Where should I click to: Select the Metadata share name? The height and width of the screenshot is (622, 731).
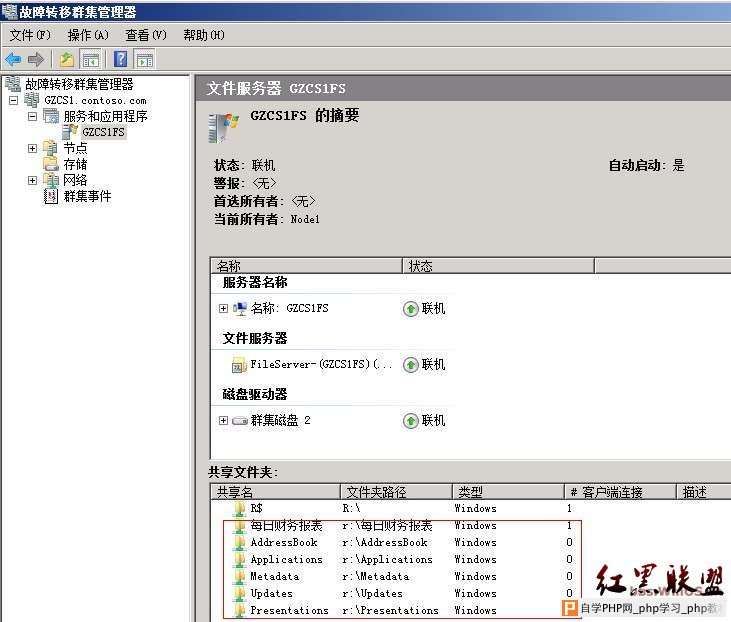[x=275, y=576]
